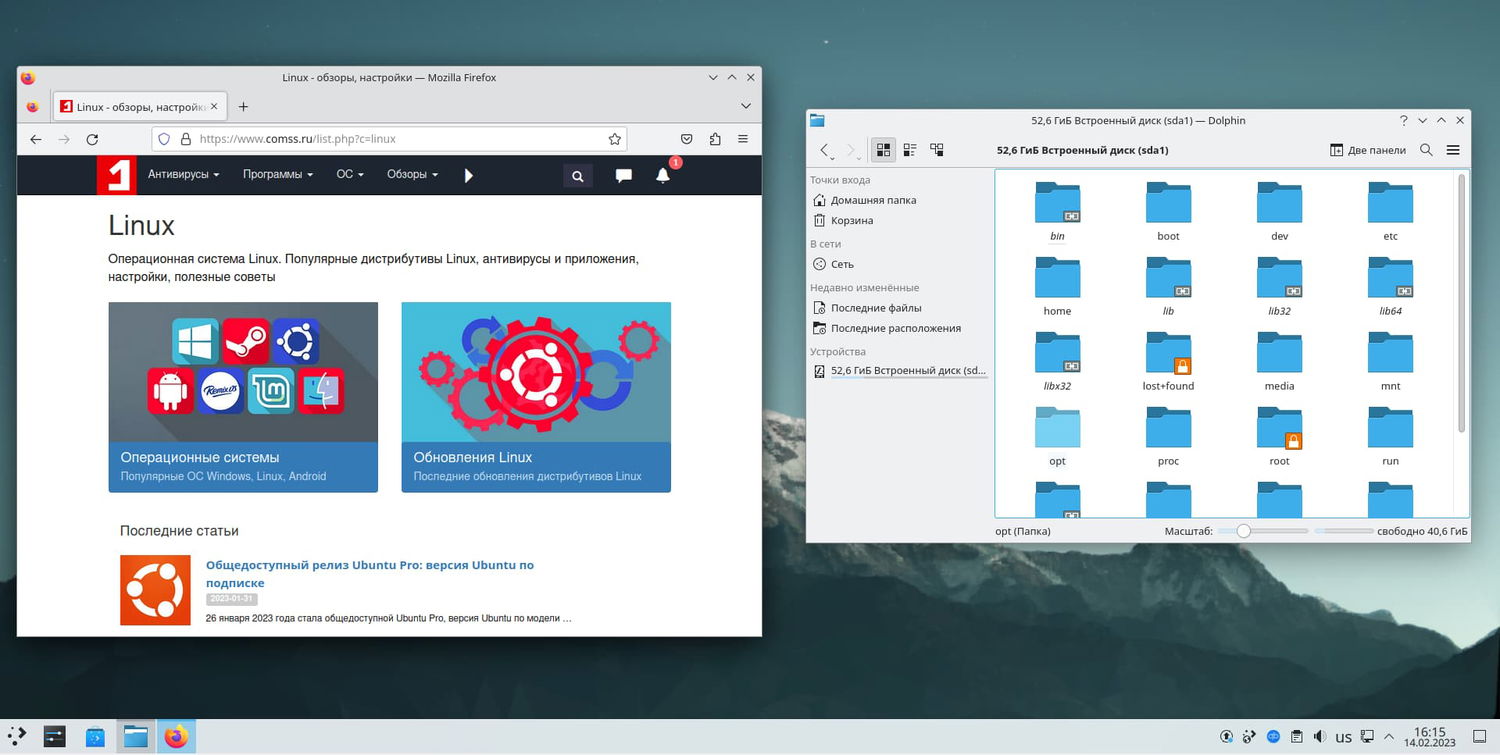
Task: Select the lib64 folder
Action: [x=1390, y=287]
